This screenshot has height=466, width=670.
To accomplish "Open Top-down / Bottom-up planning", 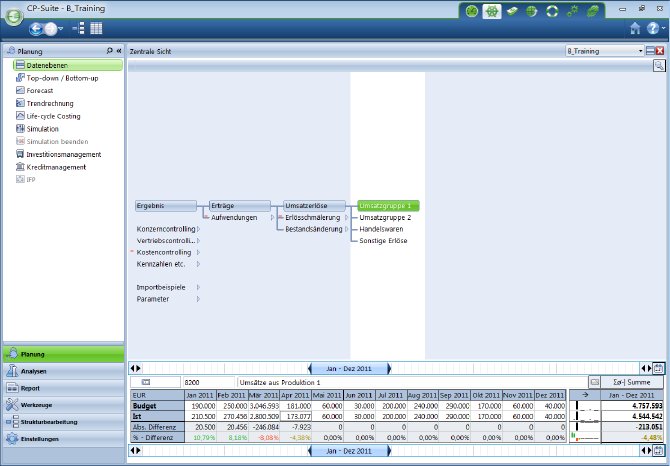I will pos(57,78).
